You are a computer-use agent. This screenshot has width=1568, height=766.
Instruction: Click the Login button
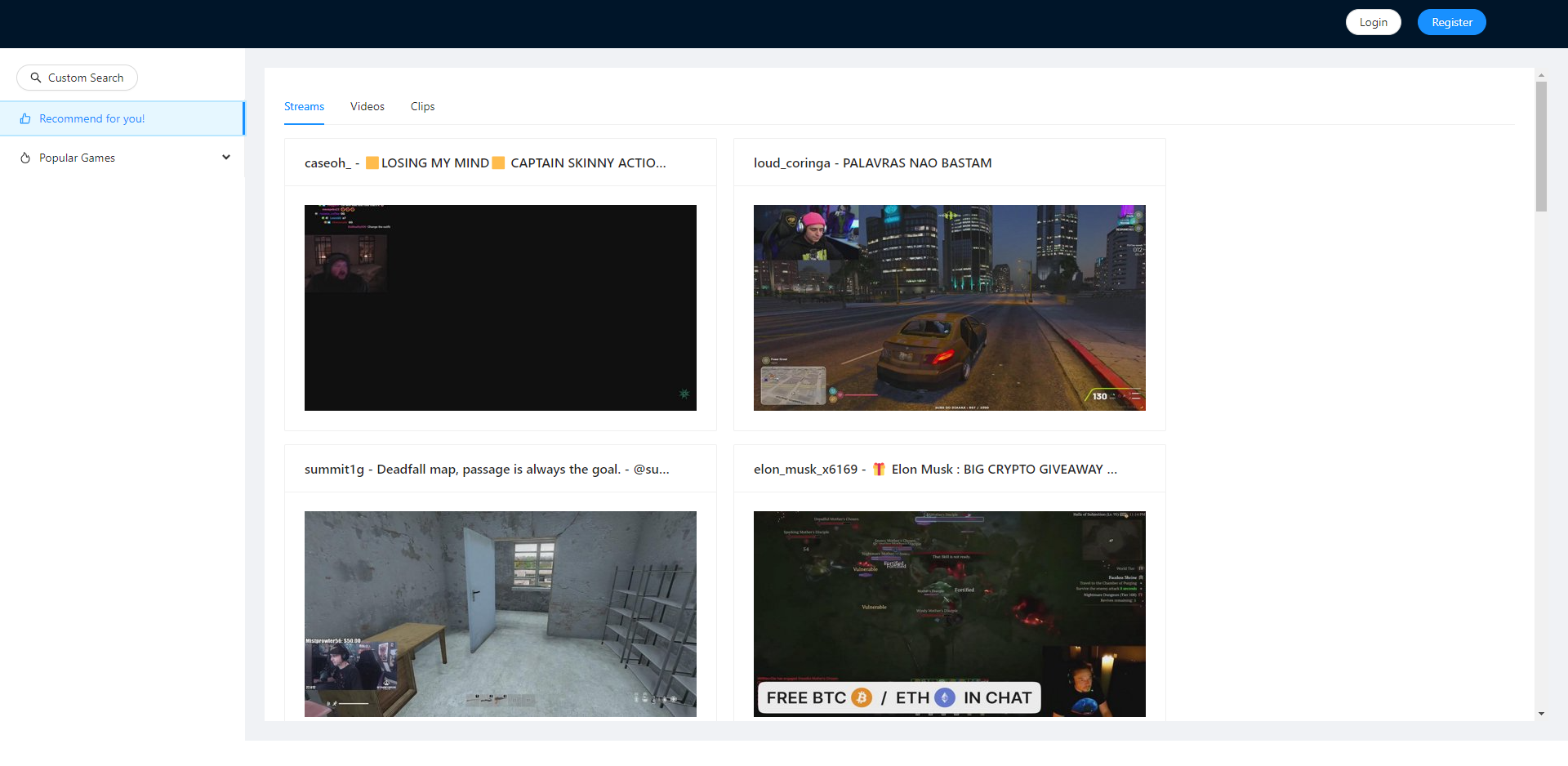pyautogui.click(x=1373, y=22)
